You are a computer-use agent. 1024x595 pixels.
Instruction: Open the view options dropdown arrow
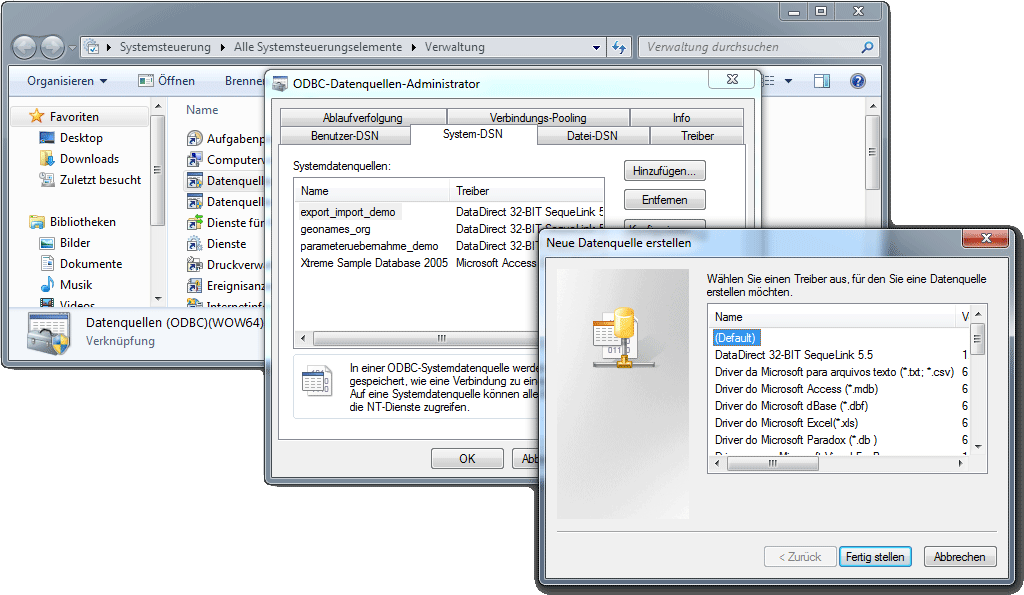click(x=788, y=81)
